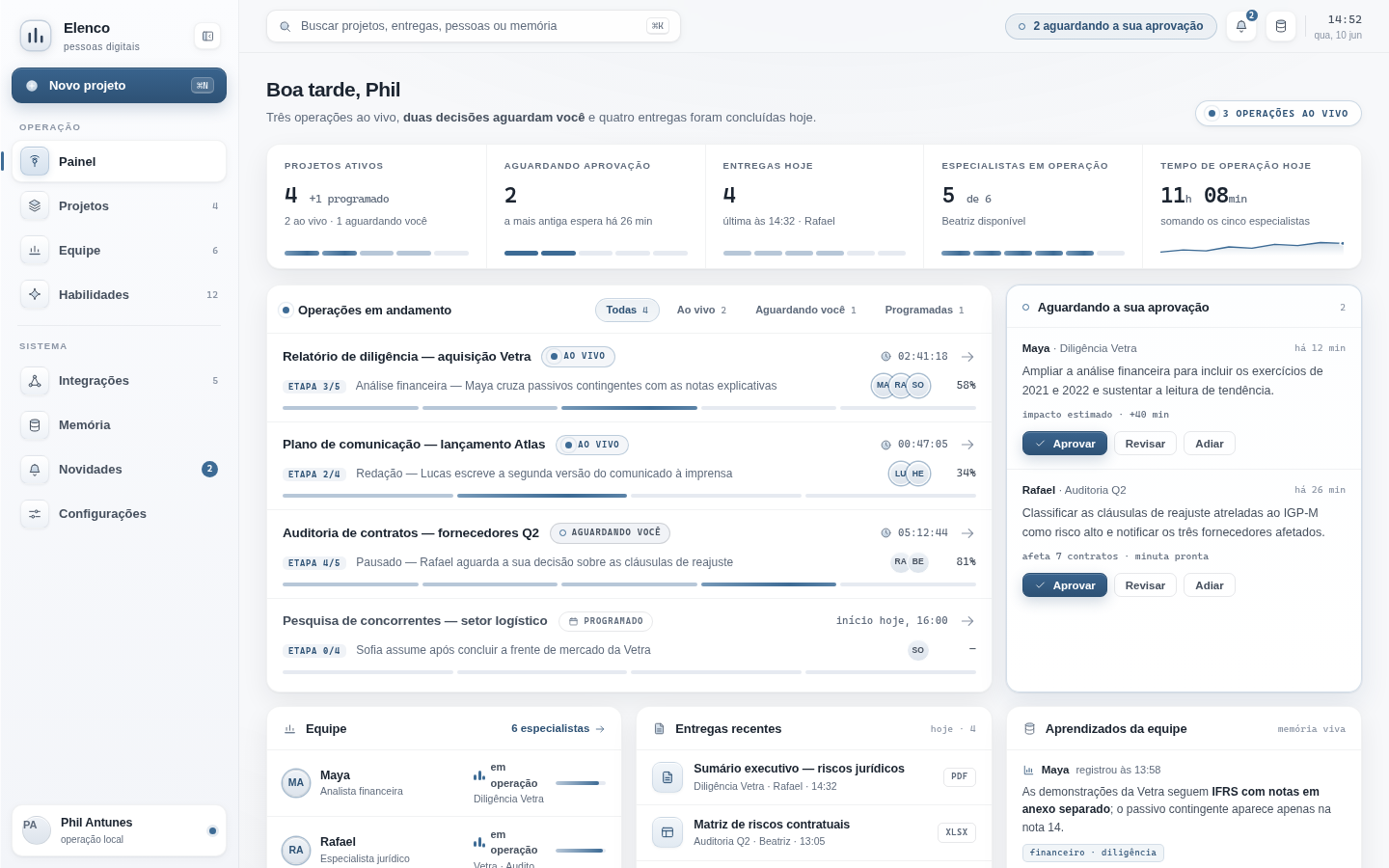
Task: Open the notifications bell icon
Action: coord(1241,26)
